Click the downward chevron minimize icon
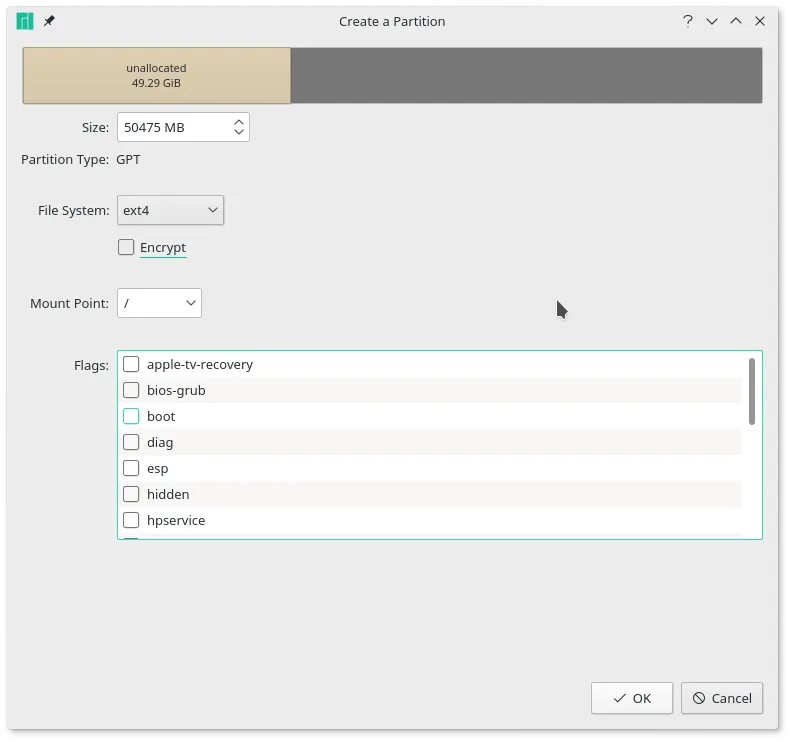 coord(712,21)
